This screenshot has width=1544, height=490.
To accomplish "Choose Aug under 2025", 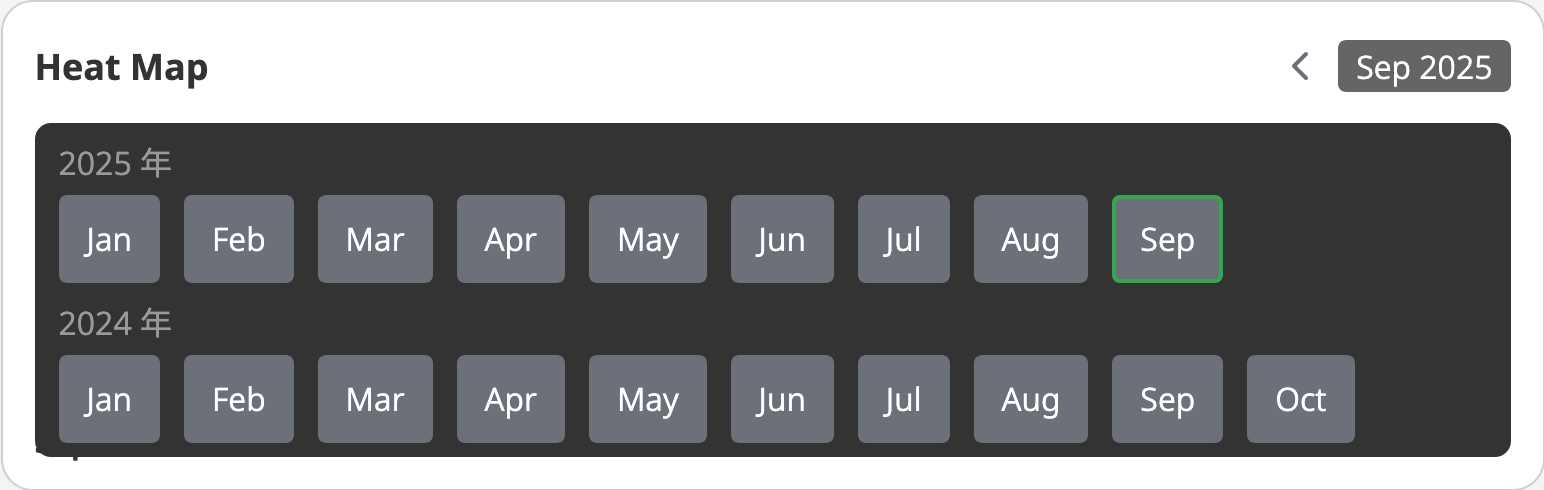I will (x=1030, y=239).
